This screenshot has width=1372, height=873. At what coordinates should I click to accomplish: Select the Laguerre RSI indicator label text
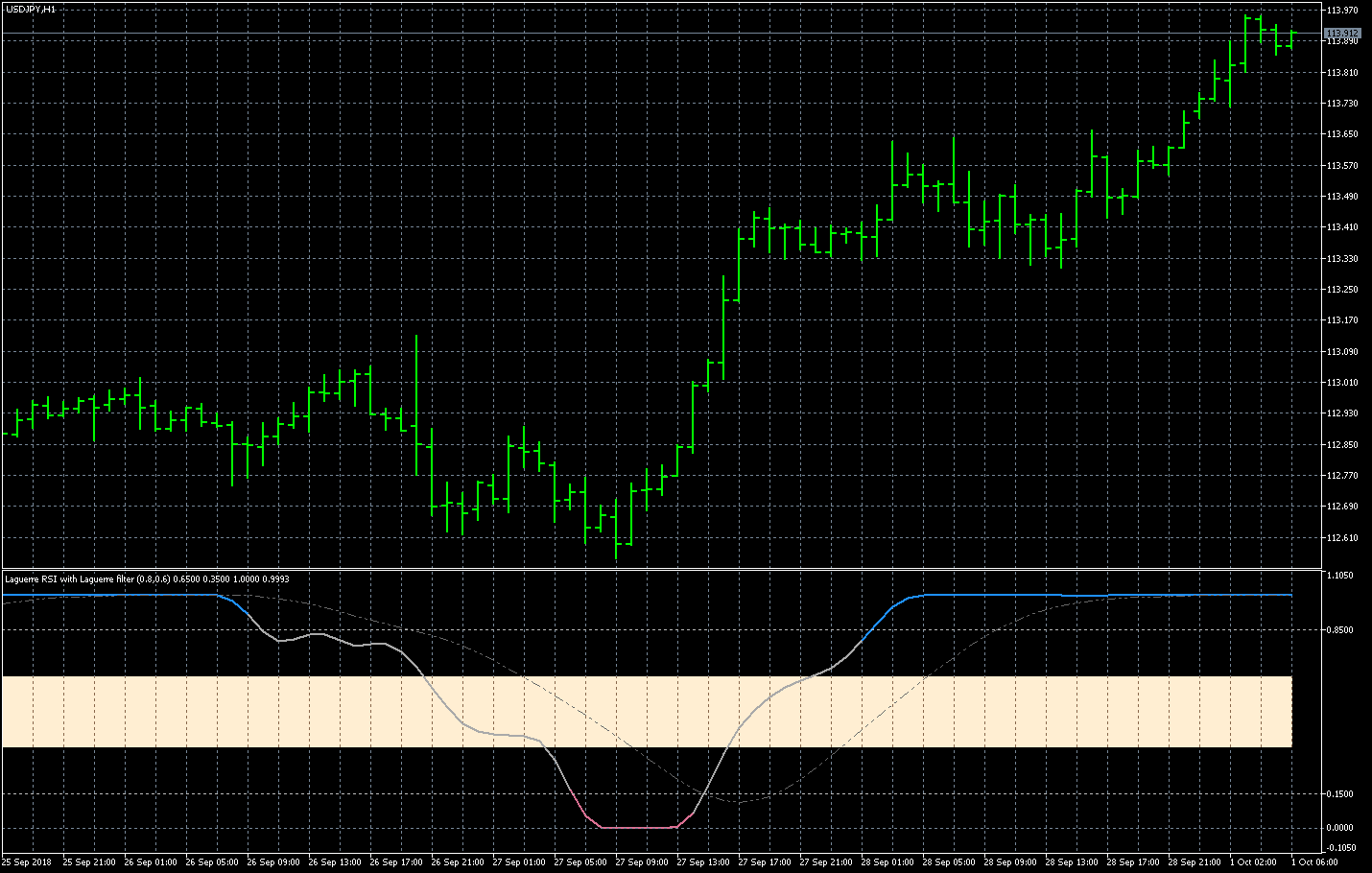(147, 578)
